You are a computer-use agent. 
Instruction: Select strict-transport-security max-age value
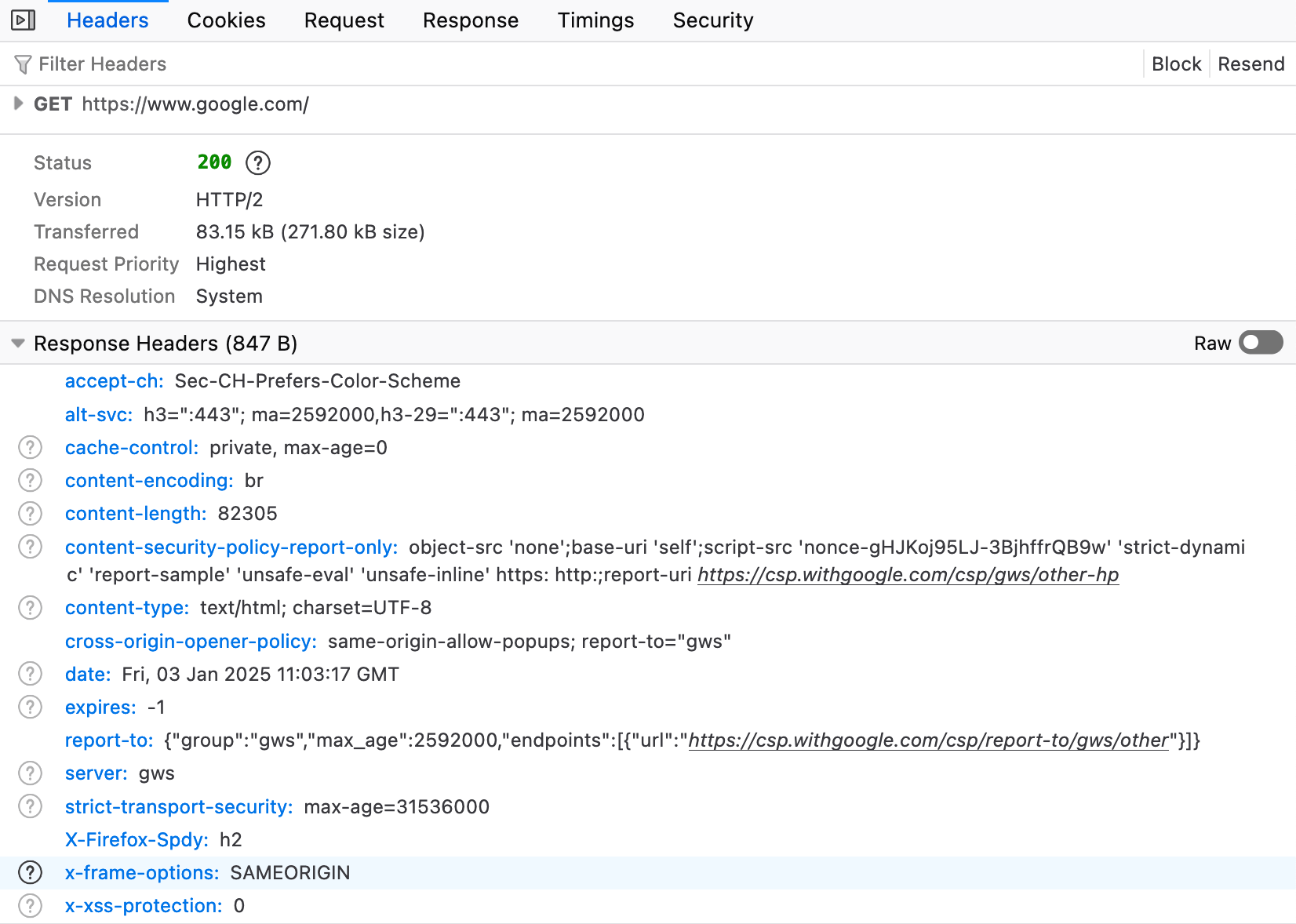[x=397, y=807]
